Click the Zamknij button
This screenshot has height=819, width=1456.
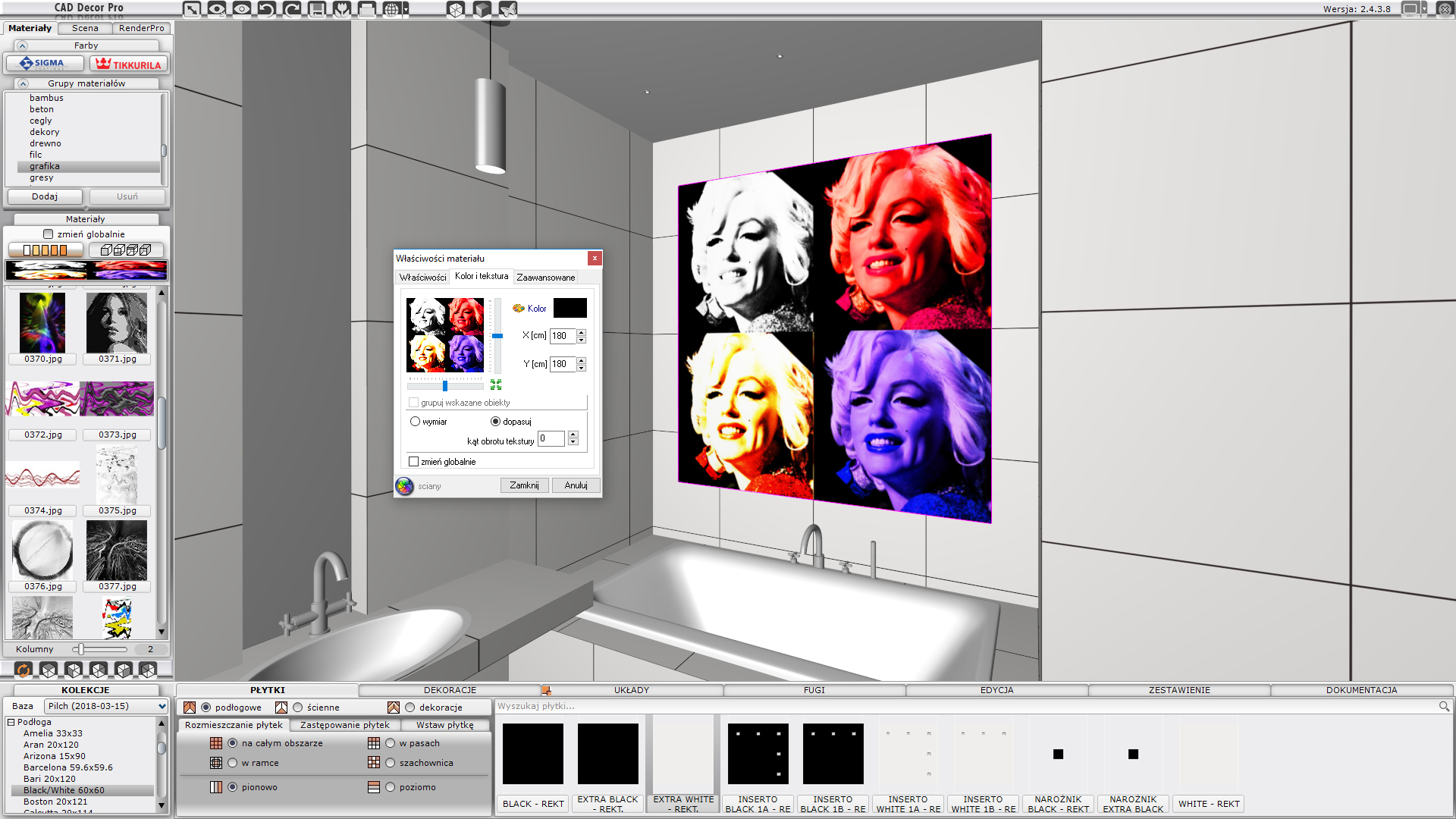pos(524,485)
